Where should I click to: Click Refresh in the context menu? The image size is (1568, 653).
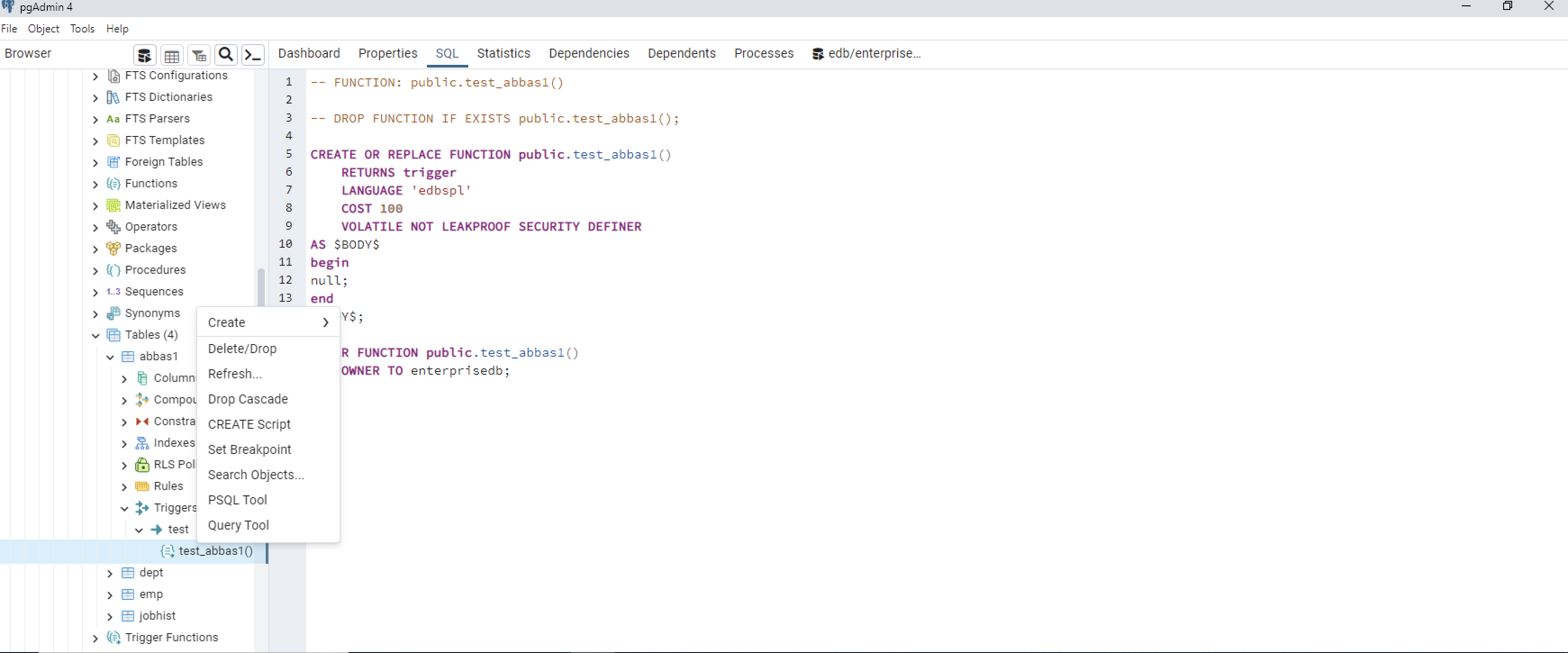[235, 374]
